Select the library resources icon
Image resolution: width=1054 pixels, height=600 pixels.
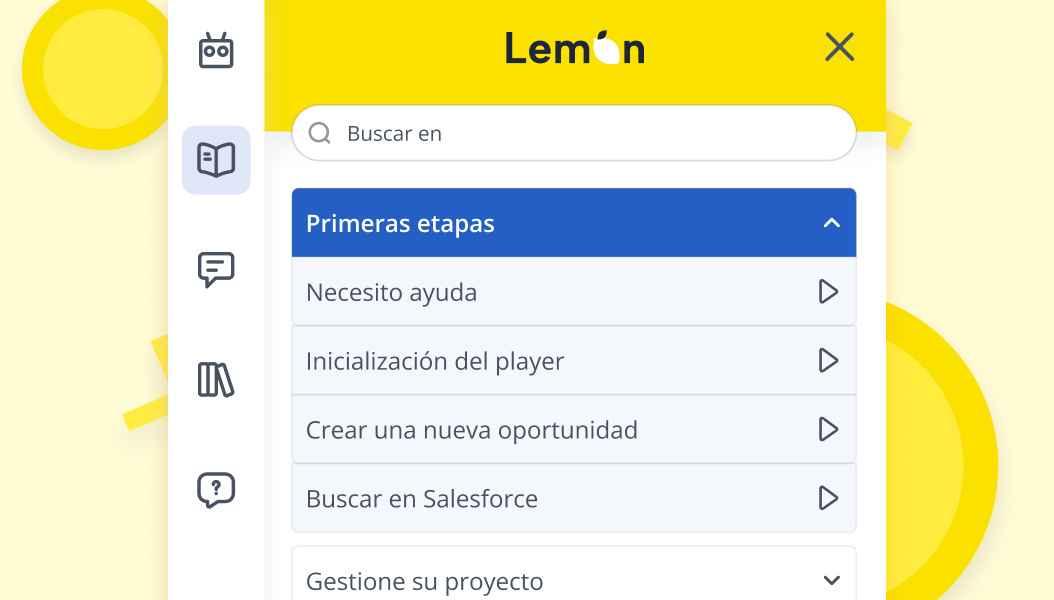215,380
